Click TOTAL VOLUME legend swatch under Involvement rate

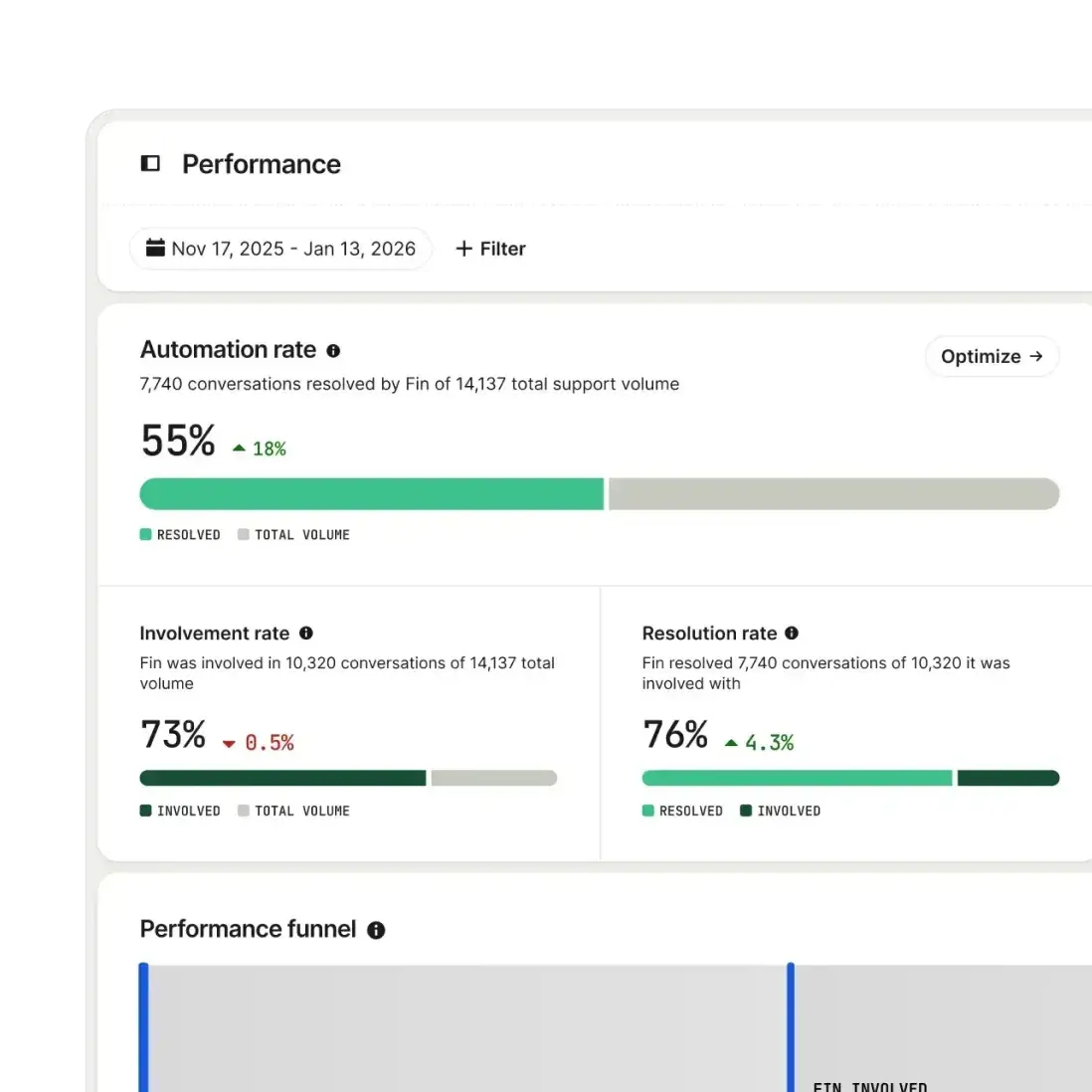point(243,811)
